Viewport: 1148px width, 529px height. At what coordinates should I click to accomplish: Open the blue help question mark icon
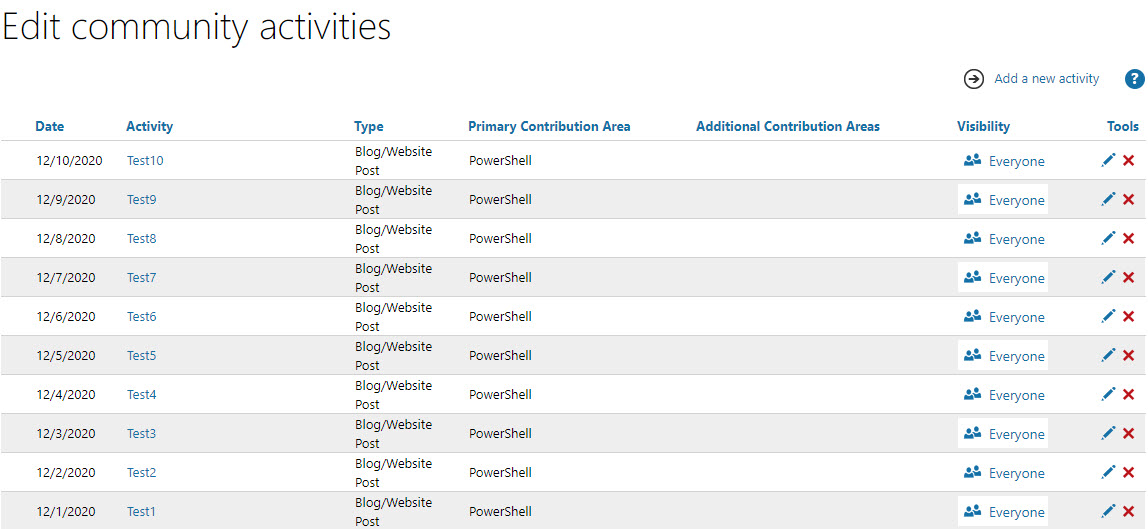coord(1134,79)
